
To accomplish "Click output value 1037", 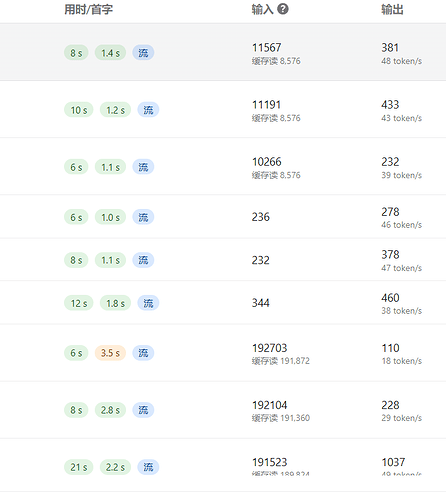I will (393, 462).
